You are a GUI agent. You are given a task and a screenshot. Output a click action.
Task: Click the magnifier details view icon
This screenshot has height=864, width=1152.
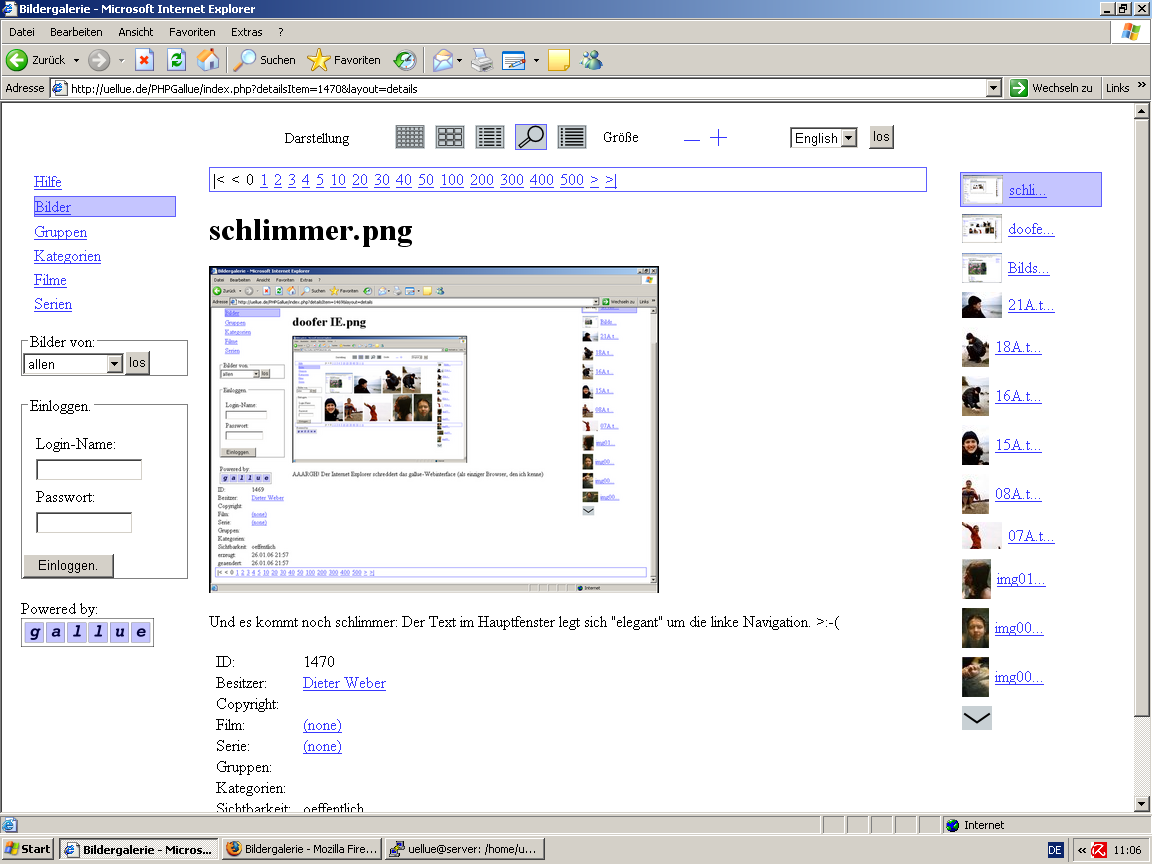click(x=531, y=137)
